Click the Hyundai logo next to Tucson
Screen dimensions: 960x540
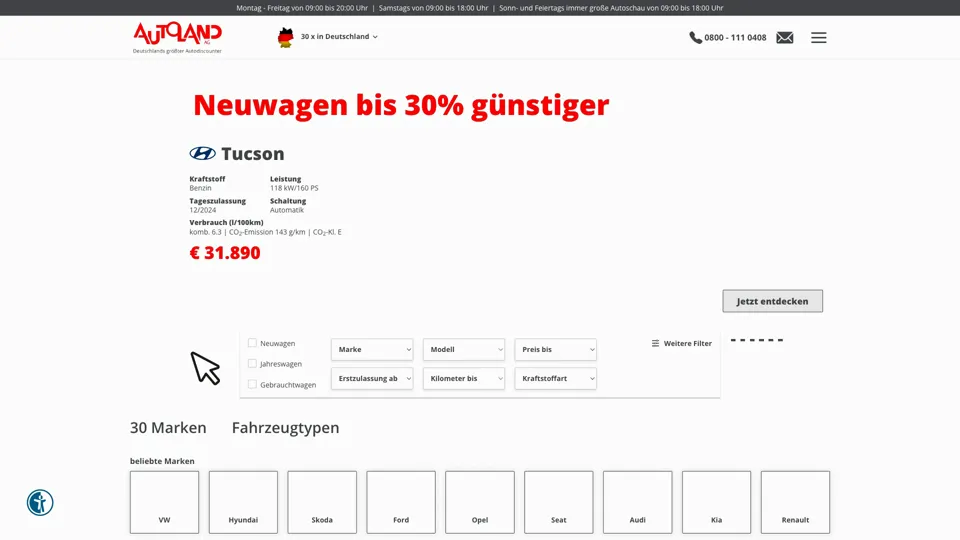click(x=203, y=153)
